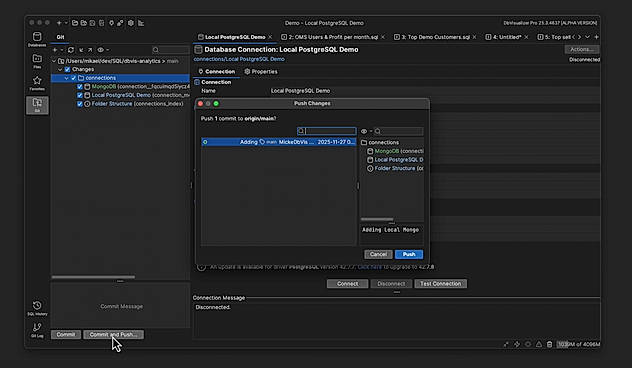
Task: Click the horizontal scrollbar in Git changes tree
Action: pos(93,277)
